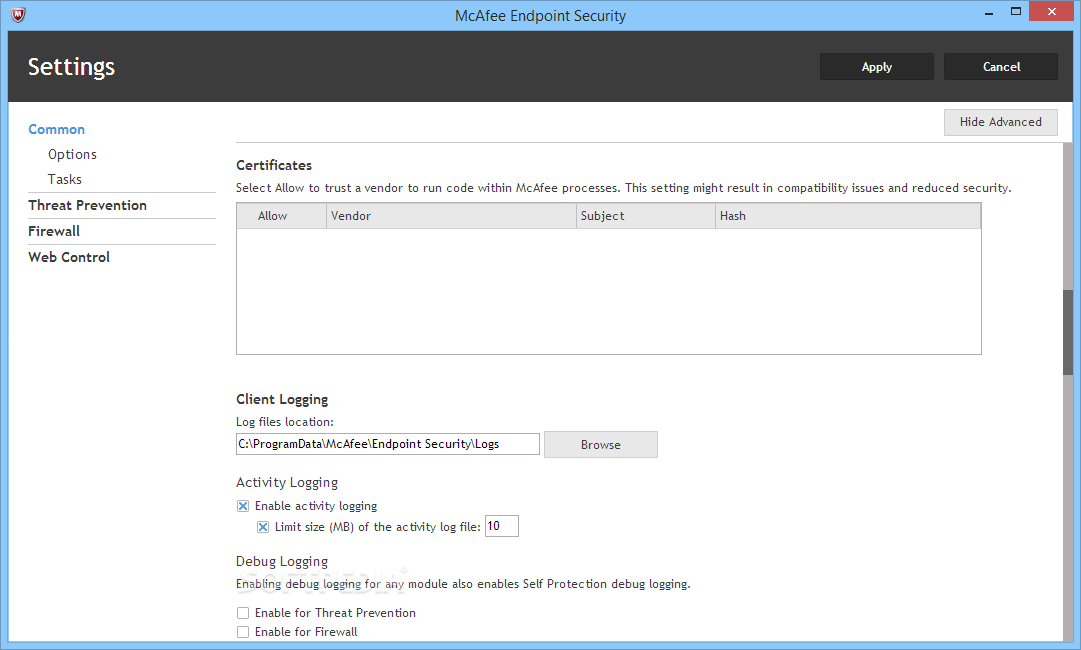Click the Activity Logging subheading

click(x=287, y=483)
